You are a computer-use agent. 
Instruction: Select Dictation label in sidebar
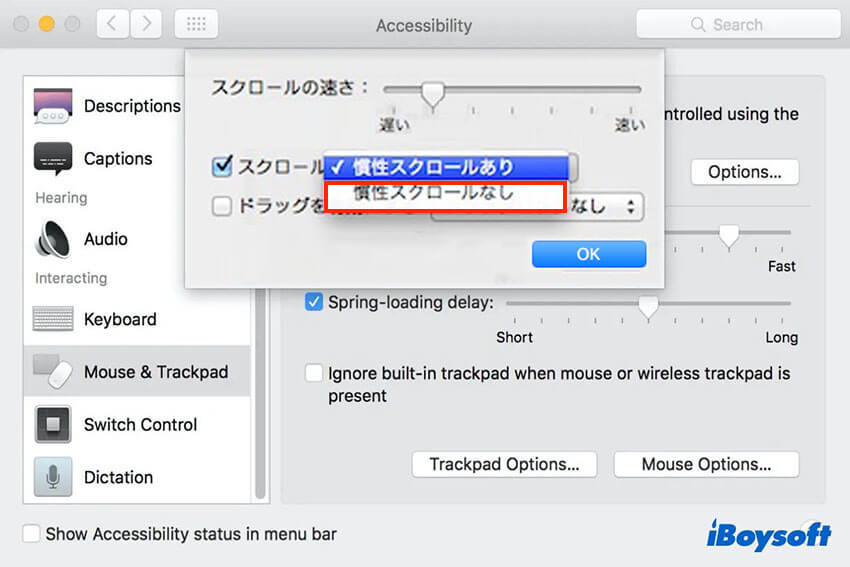coord(118,477)
